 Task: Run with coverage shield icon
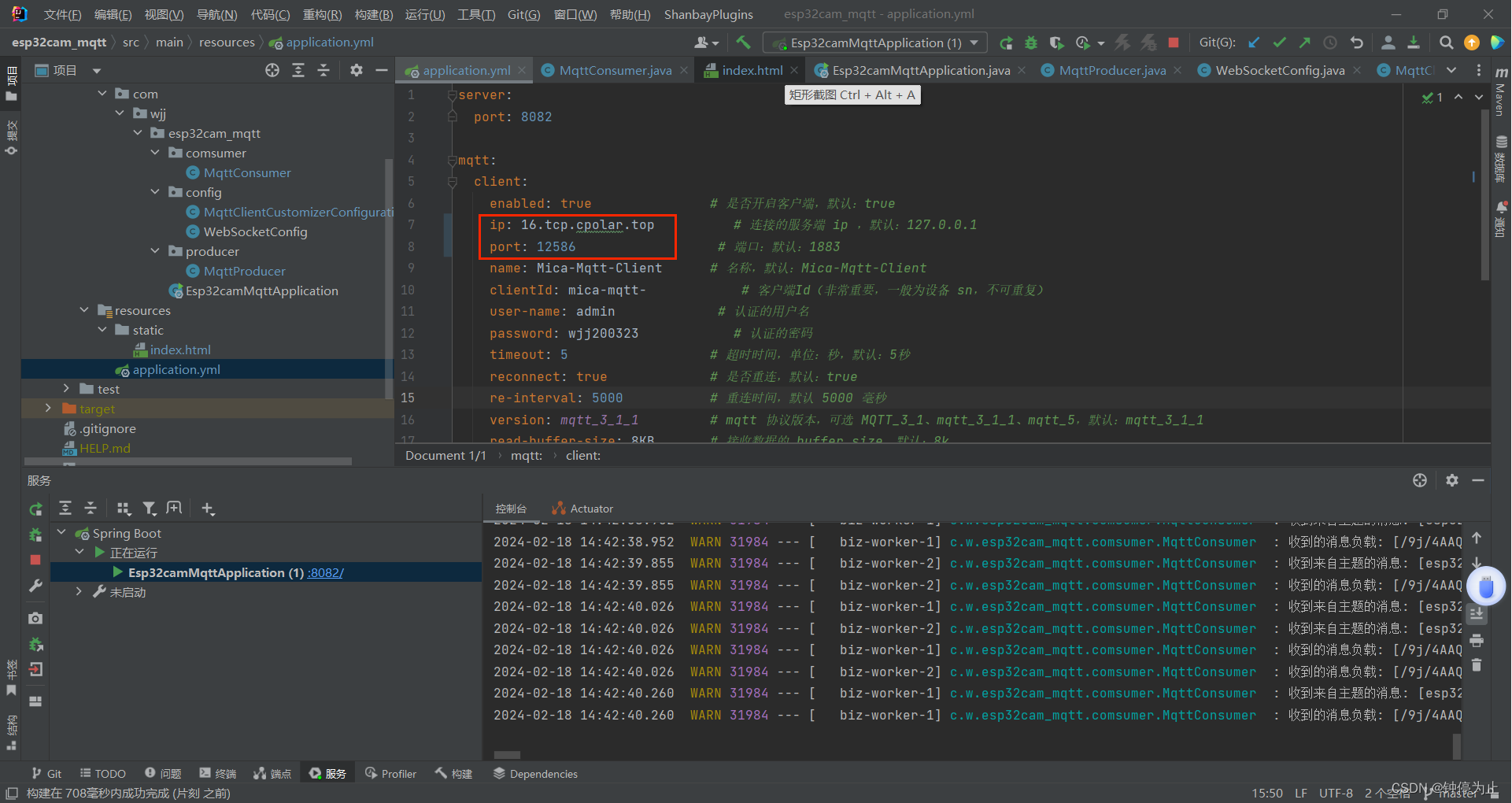tap(1056, 43)
